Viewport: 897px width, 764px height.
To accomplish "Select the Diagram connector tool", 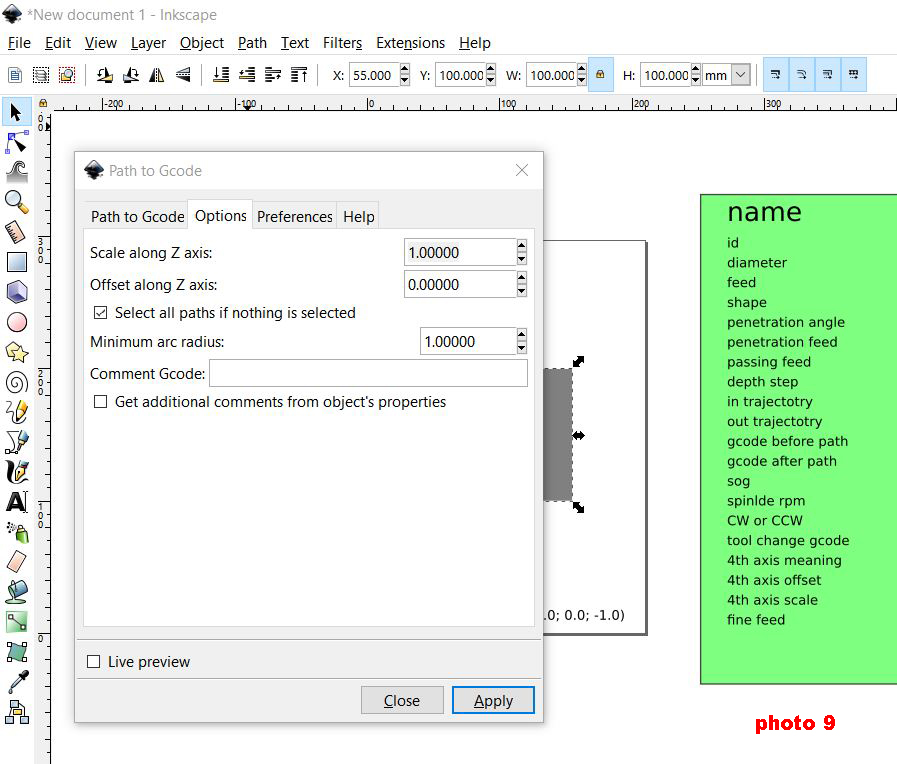I will 16,712.
